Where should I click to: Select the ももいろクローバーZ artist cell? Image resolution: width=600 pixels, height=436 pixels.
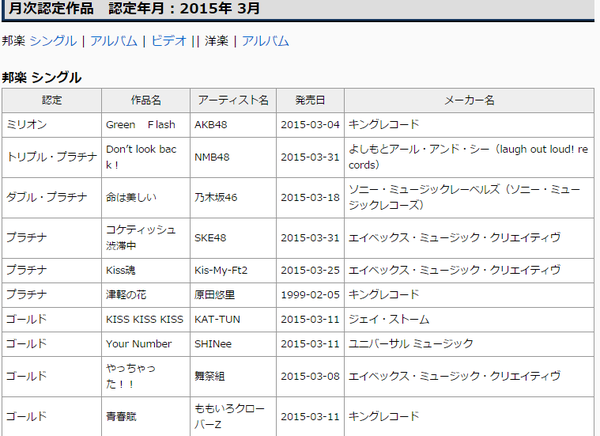coord(233,416)
